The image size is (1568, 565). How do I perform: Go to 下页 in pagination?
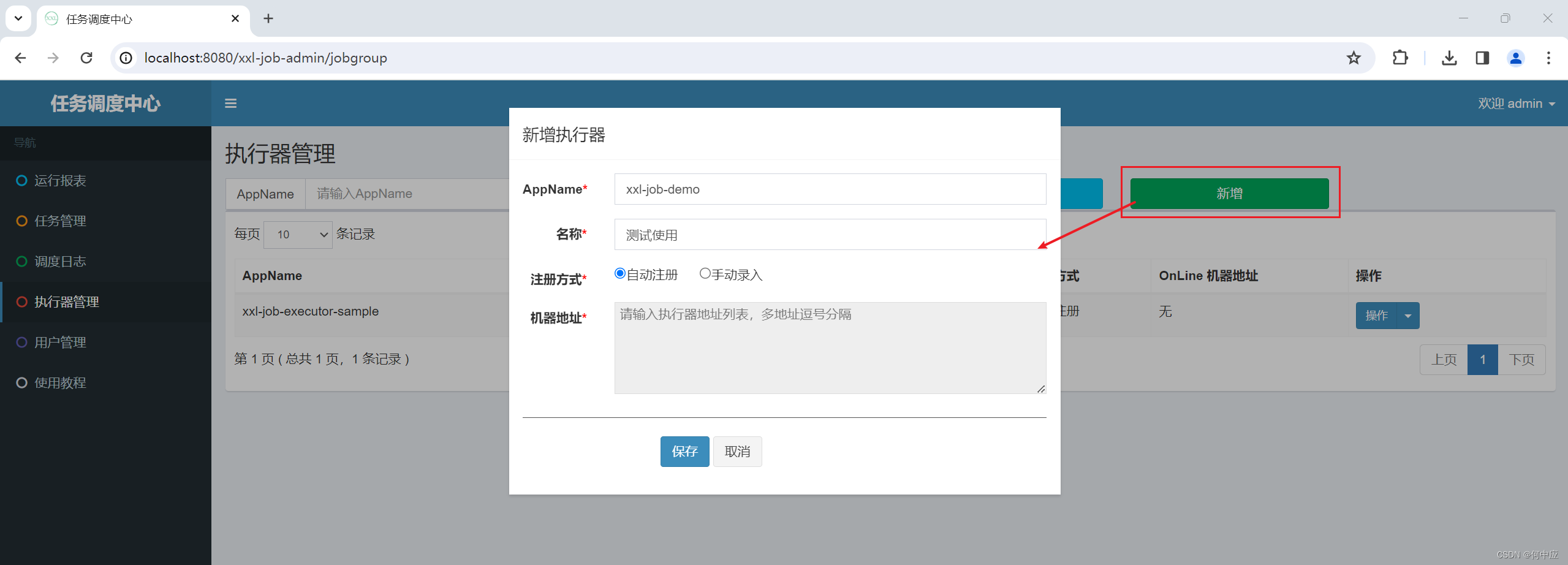tap(1521, 360)
